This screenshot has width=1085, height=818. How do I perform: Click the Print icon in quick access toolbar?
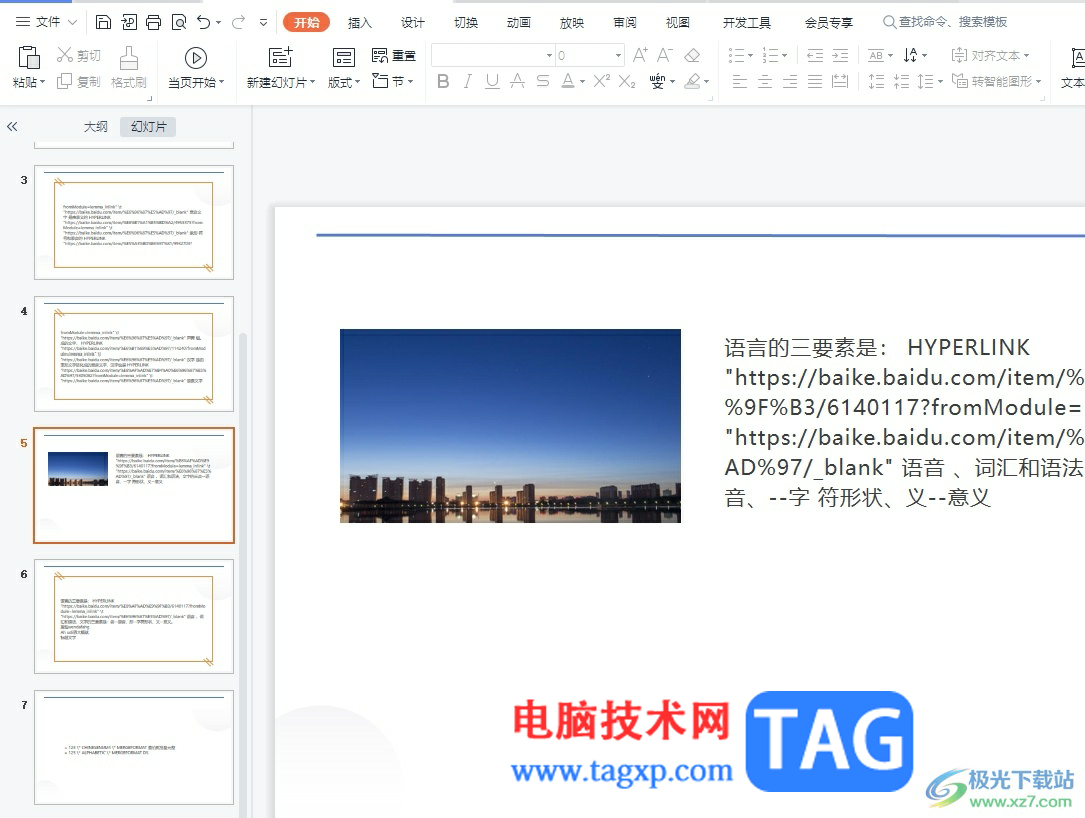153,22
